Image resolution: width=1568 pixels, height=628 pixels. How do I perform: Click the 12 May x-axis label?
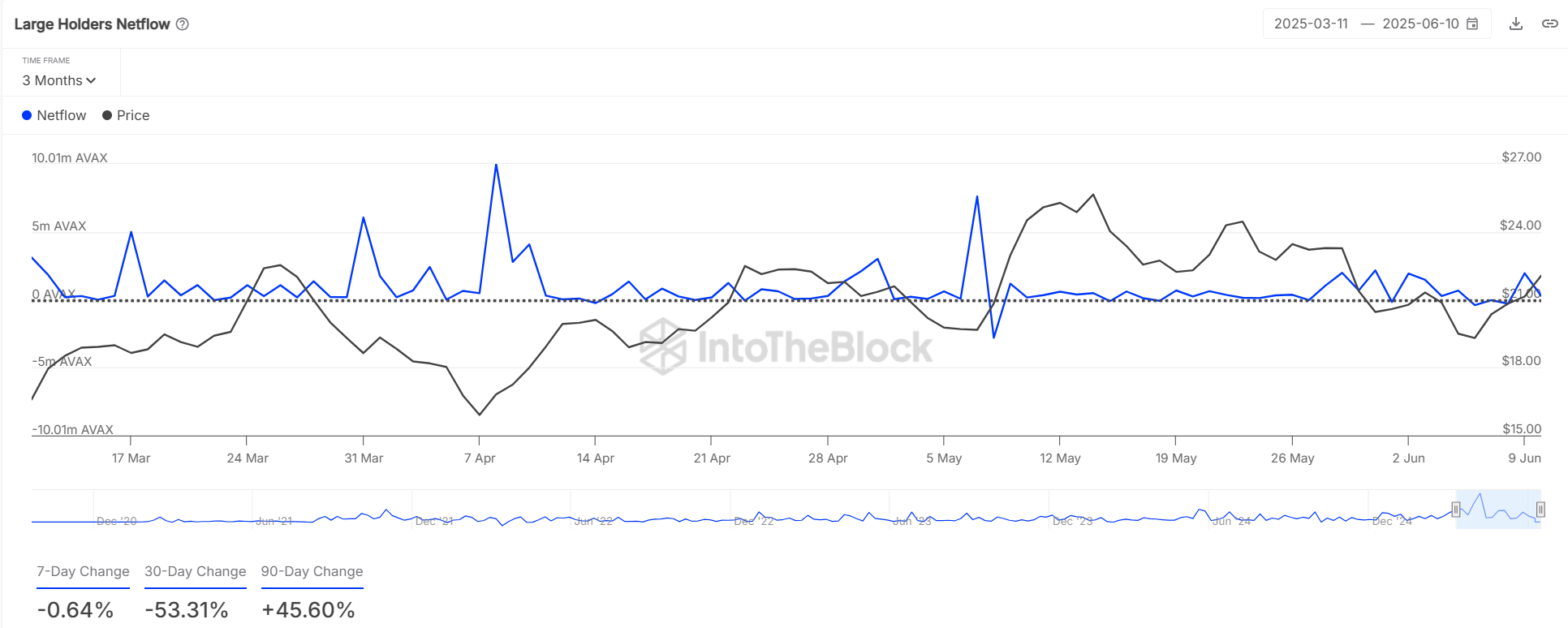1060,458
